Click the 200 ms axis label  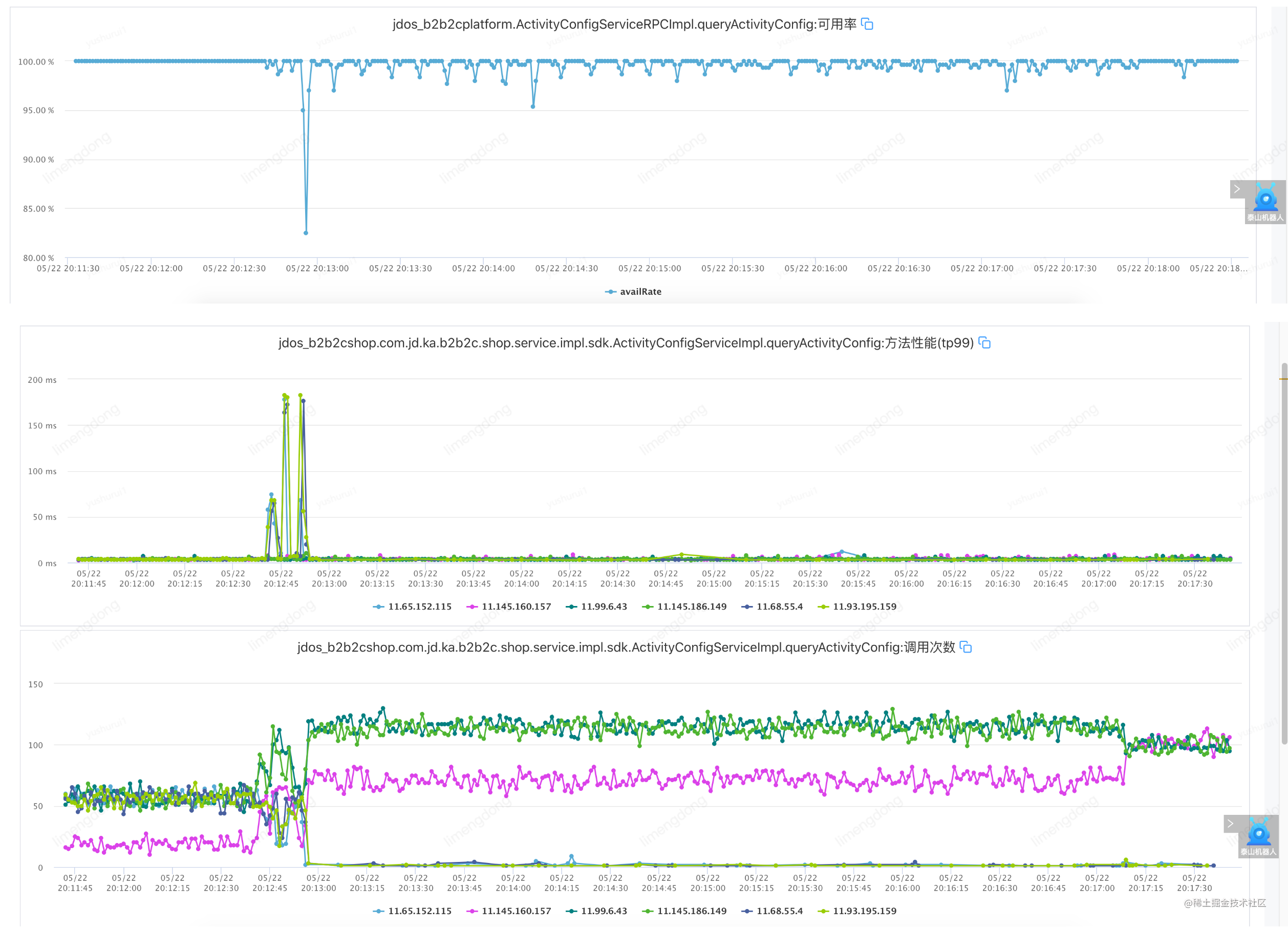(42, 380)
